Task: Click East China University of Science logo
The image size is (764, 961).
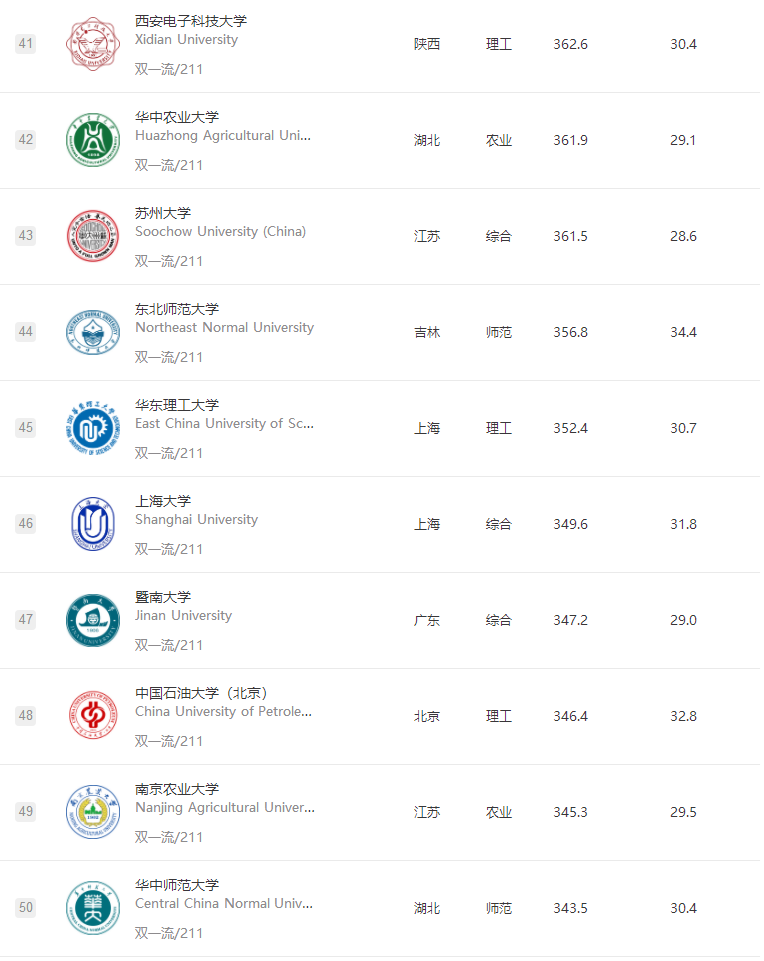Action: (92, 428)
